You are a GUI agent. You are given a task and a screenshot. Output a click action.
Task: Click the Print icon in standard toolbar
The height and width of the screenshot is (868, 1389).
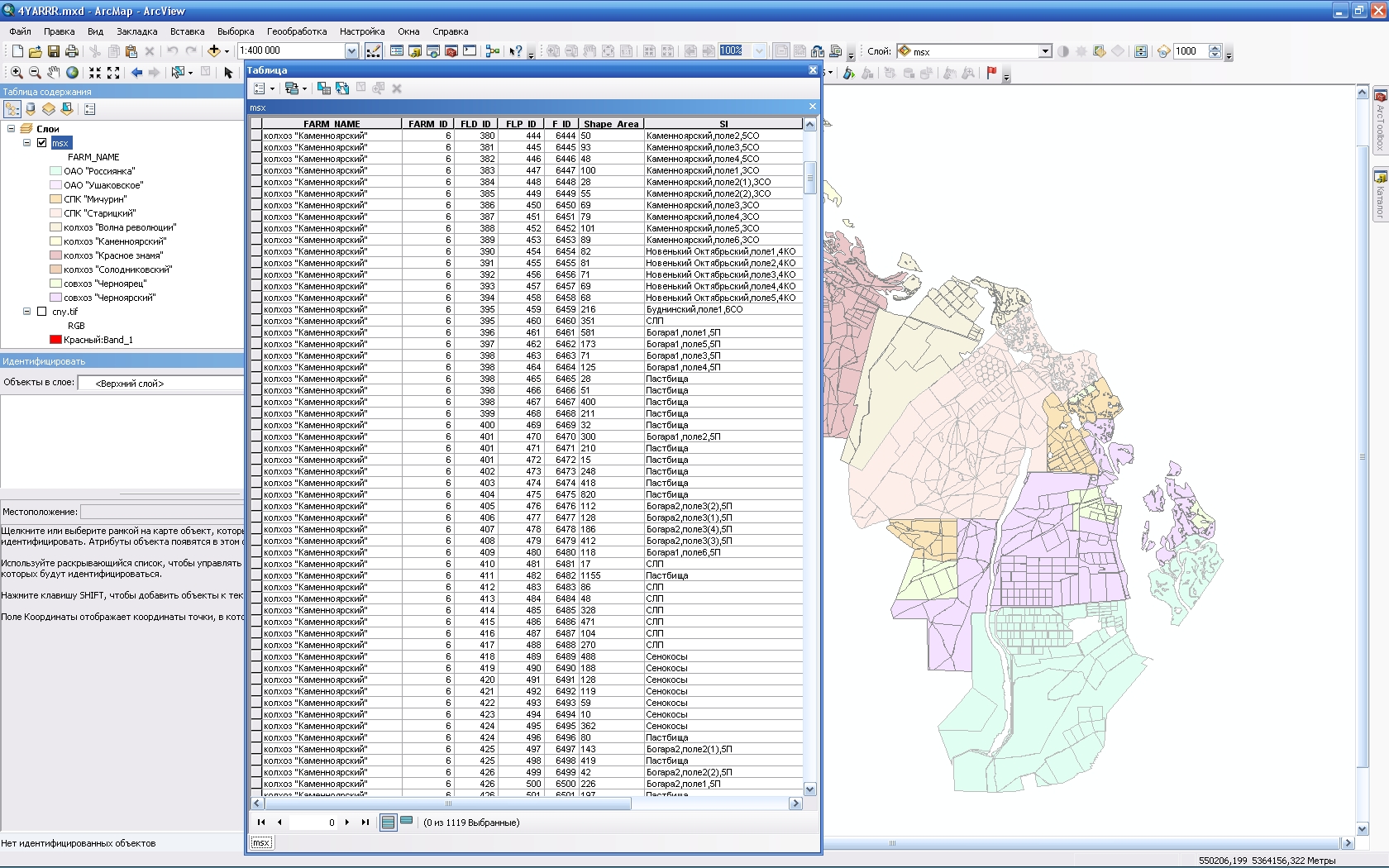pos(72,51)
